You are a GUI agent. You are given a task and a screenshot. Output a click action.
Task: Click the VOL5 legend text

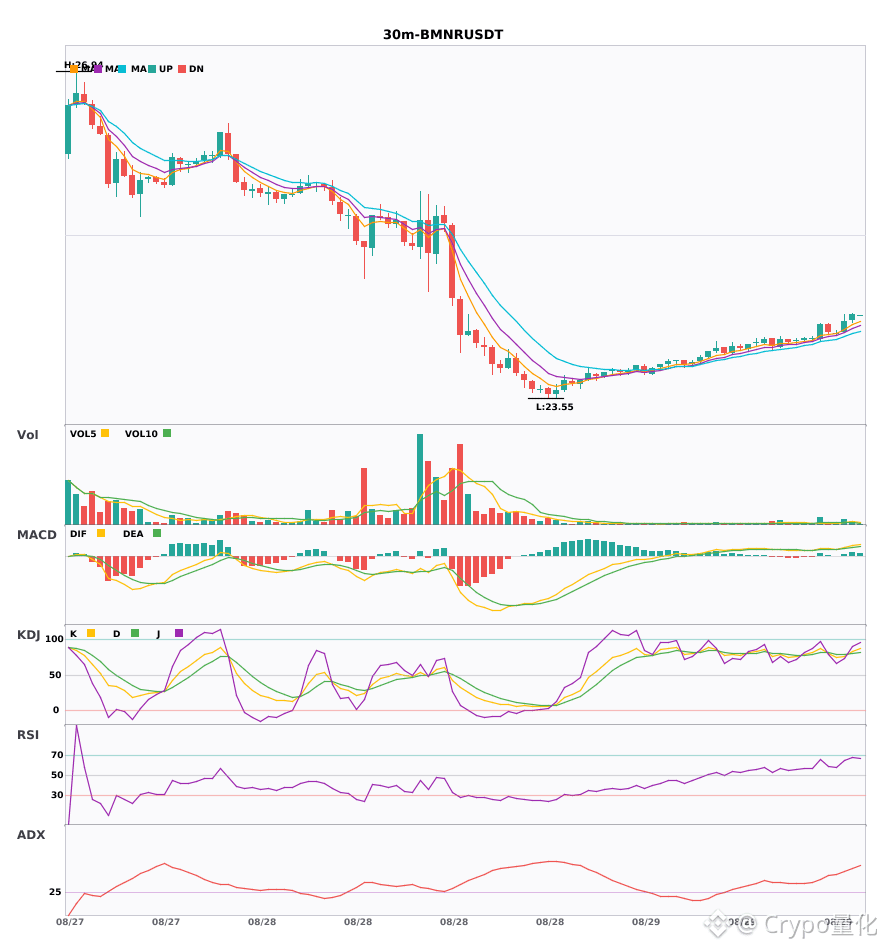(83, 434)
